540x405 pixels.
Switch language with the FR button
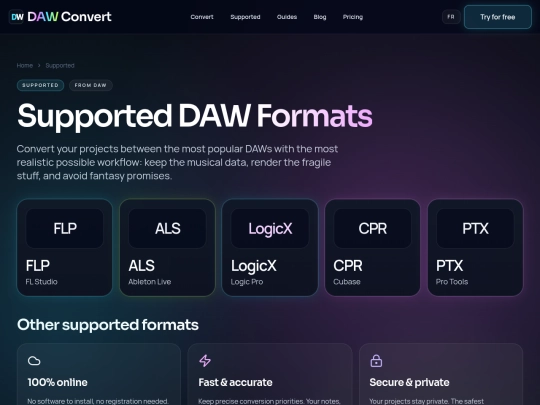451,17
